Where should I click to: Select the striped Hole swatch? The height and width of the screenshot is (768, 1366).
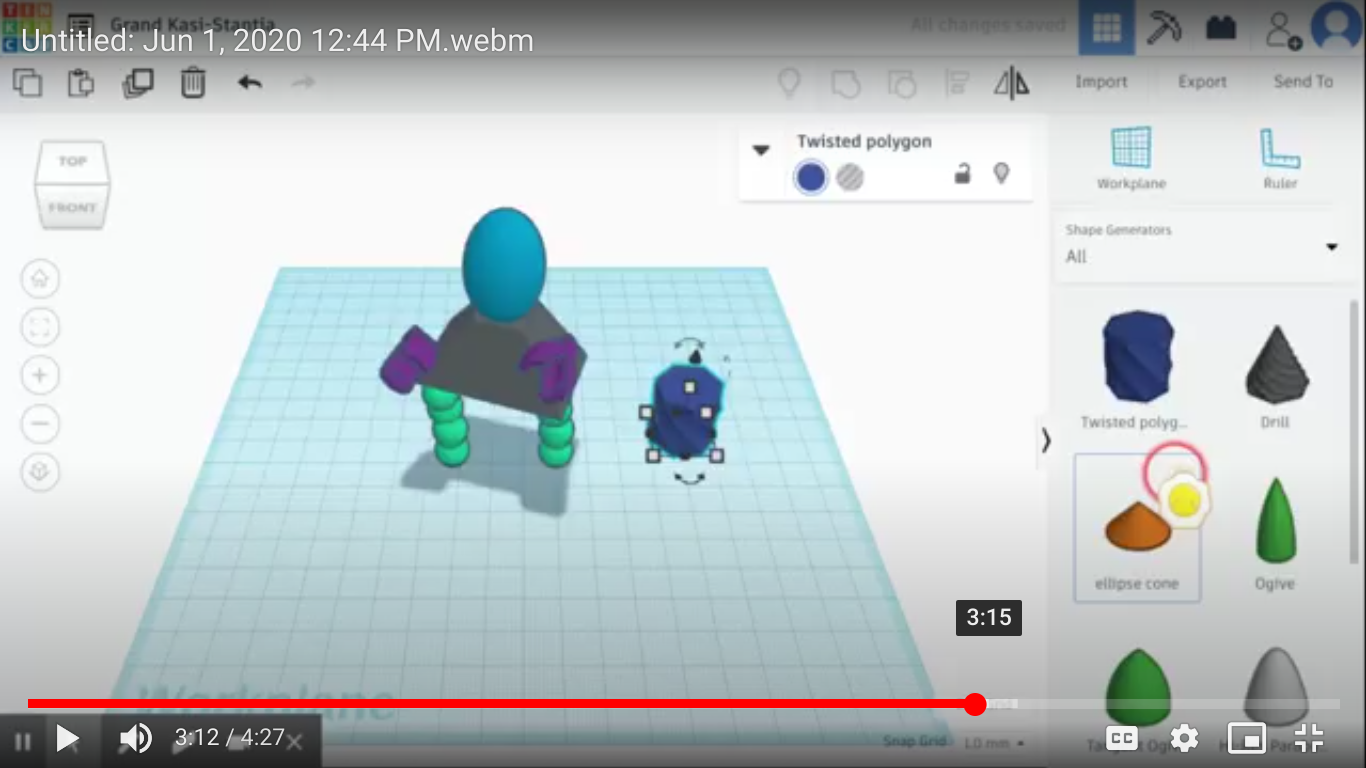[850, 178]
